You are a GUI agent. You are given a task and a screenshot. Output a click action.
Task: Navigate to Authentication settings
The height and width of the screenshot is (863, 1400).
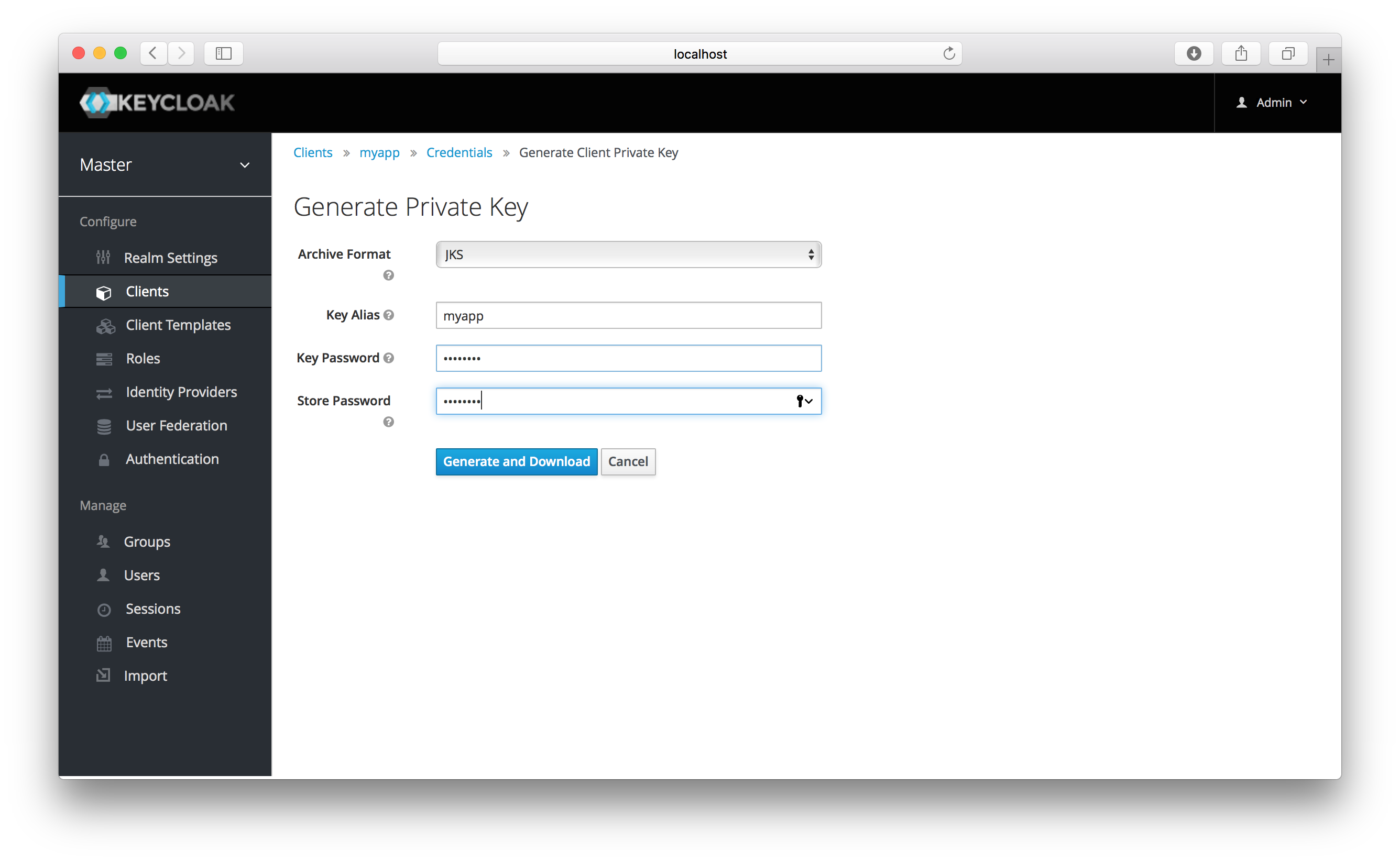[171, 459]
